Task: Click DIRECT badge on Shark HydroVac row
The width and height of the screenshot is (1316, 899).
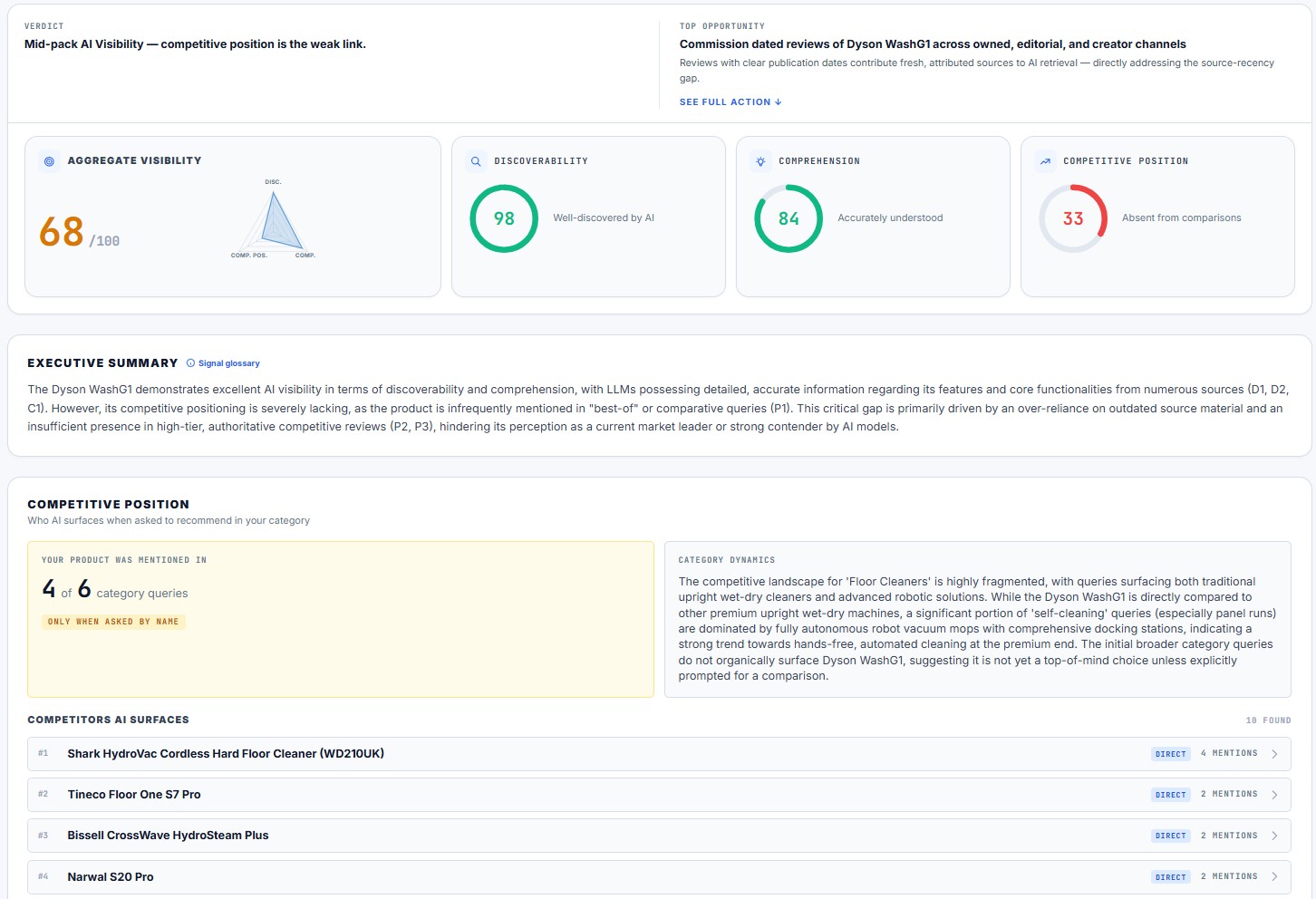Action: [x=1171, y=754]
